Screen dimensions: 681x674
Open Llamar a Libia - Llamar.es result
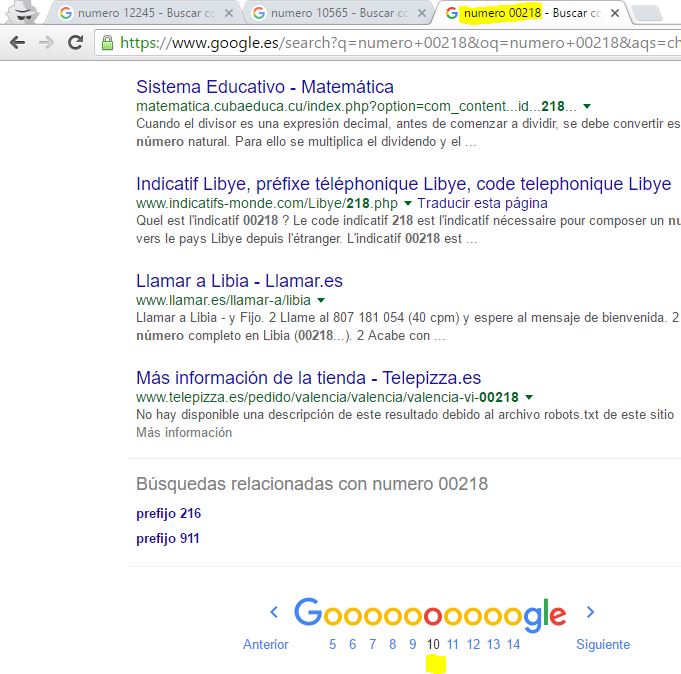(x=239, y=281)
